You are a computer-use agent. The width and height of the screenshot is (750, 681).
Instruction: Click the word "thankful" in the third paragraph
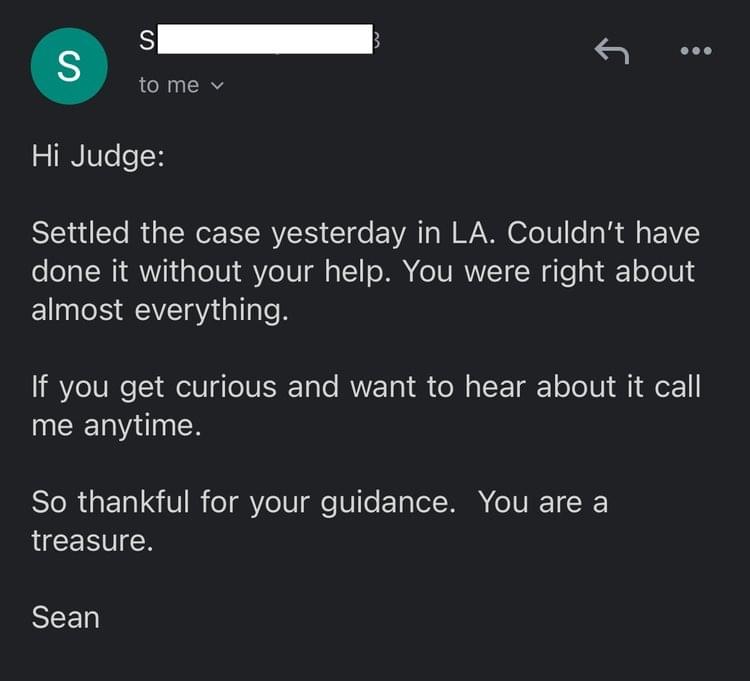133,502
